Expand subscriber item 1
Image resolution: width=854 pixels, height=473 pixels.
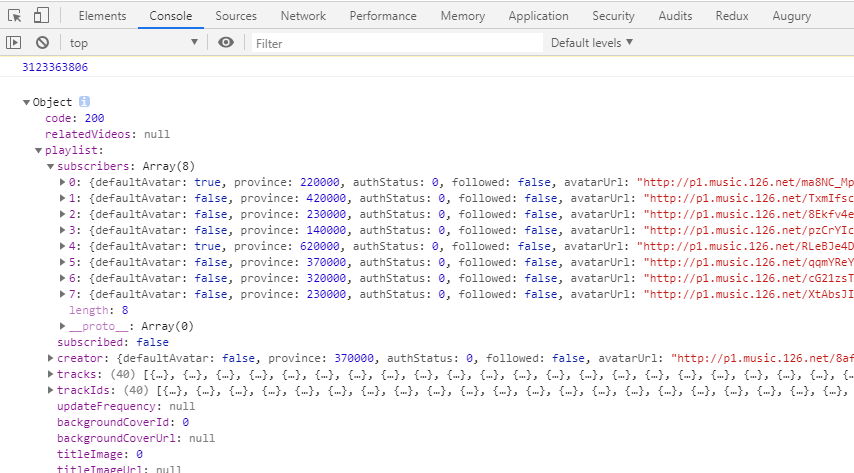[x=62, y=198]
